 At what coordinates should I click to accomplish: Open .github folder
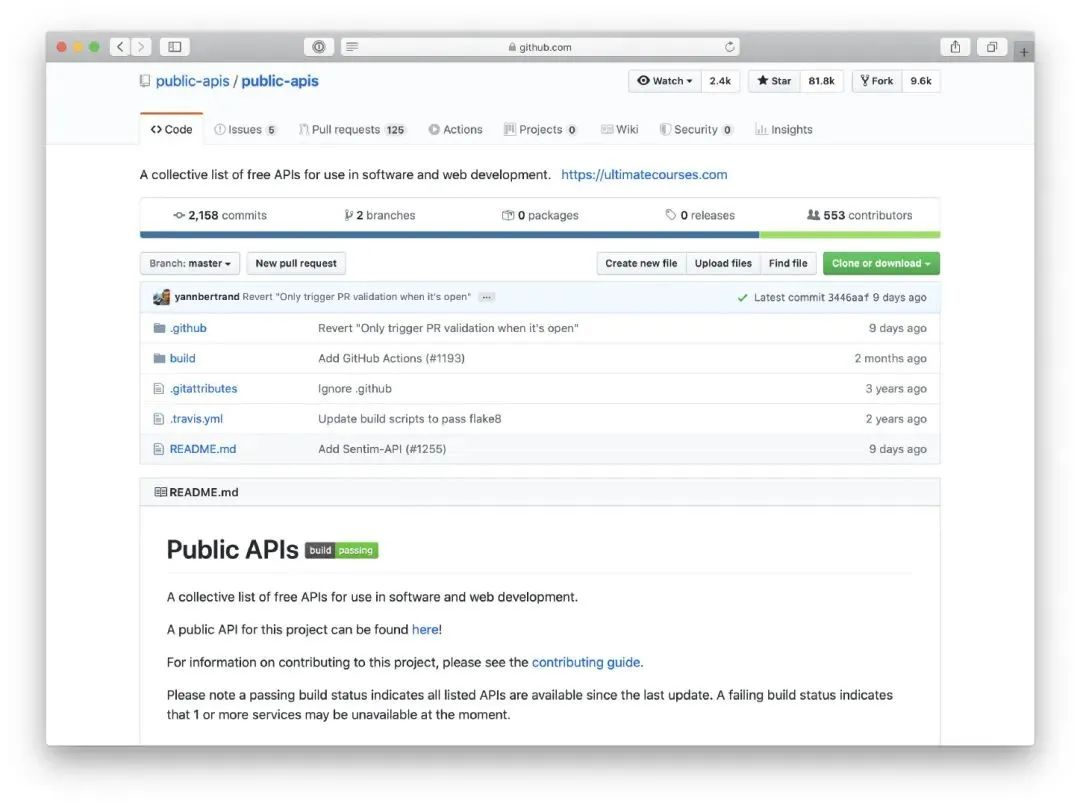(x=188, y=328)
